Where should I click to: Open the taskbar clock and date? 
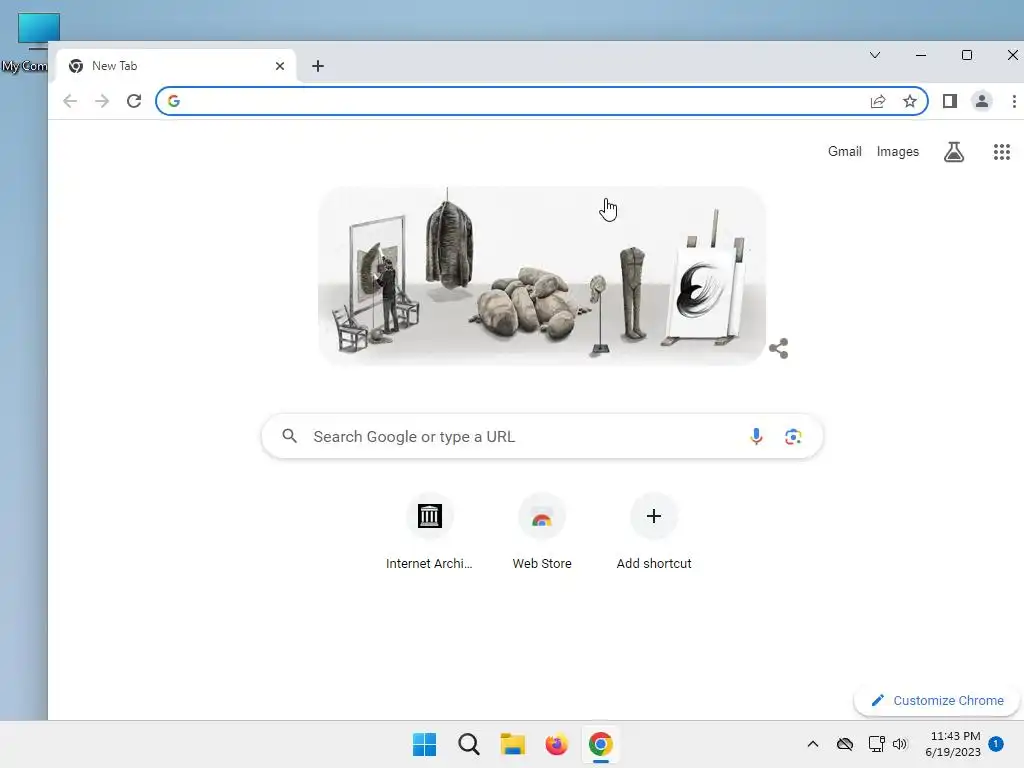tap(953, 744)
